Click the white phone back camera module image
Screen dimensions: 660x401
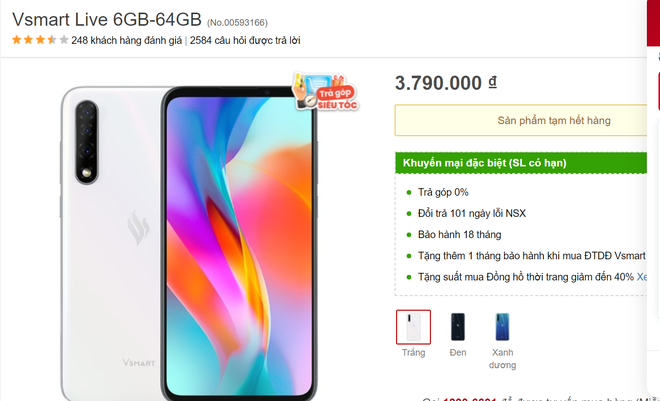click(x=87, y=142)
